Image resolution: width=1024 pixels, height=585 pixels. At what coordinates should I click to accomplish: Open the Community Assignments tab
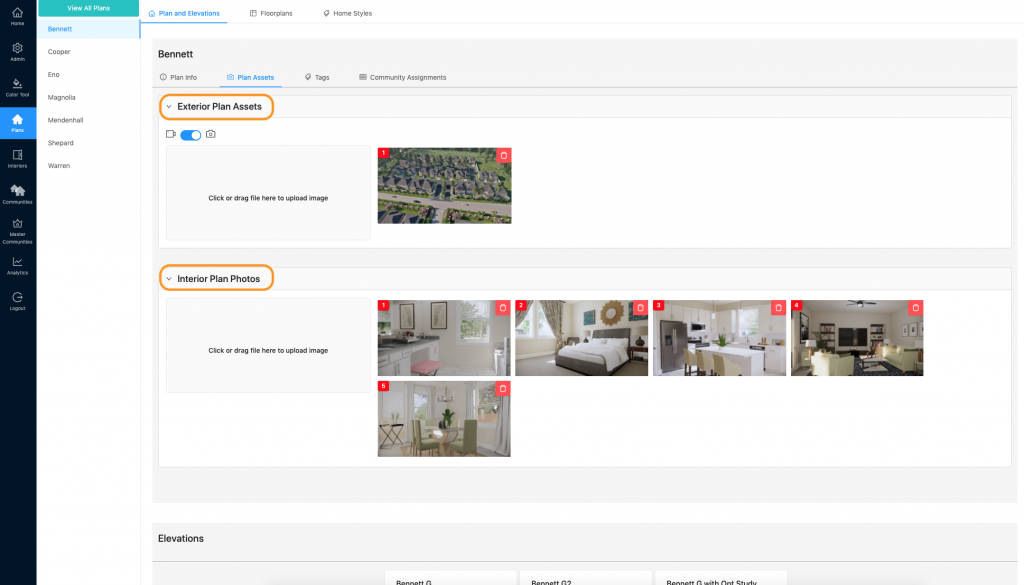402,77
